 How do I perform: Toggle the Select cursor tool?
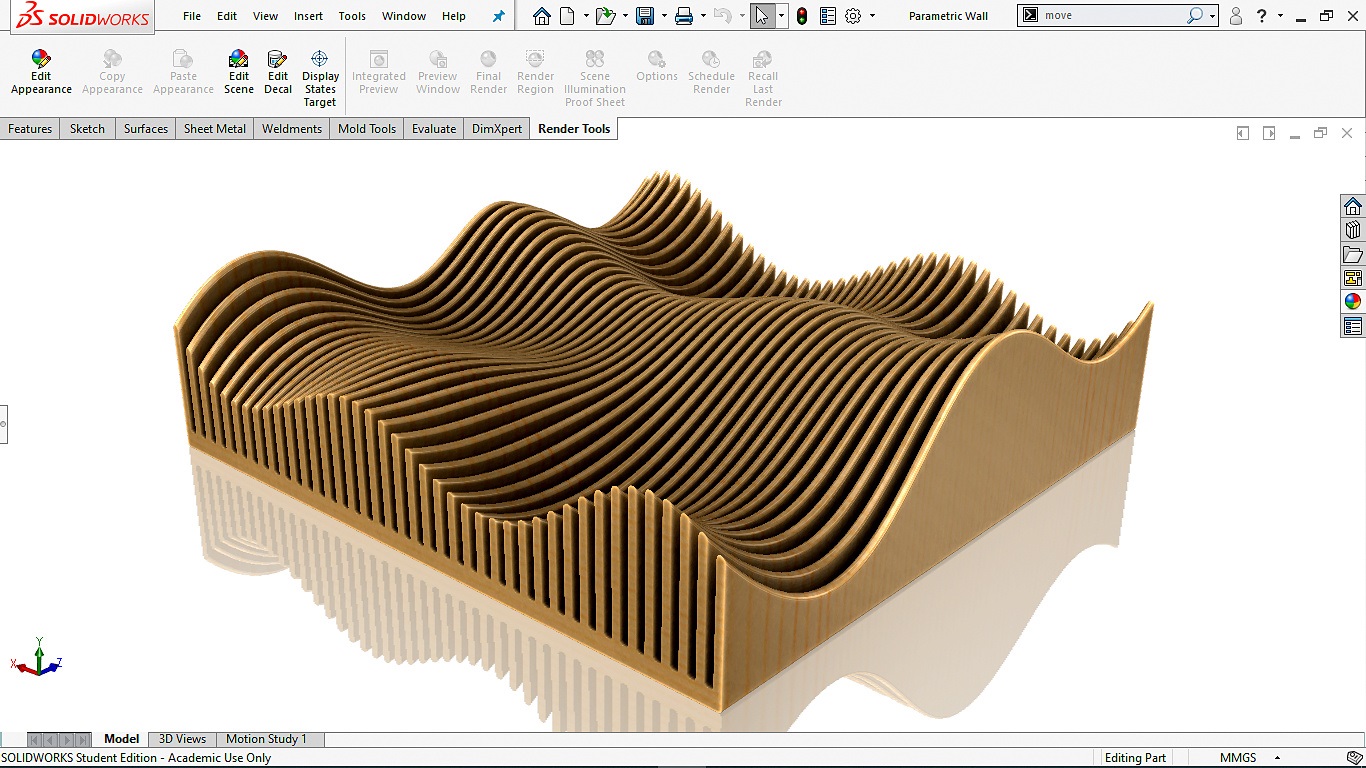coord(762,16)
